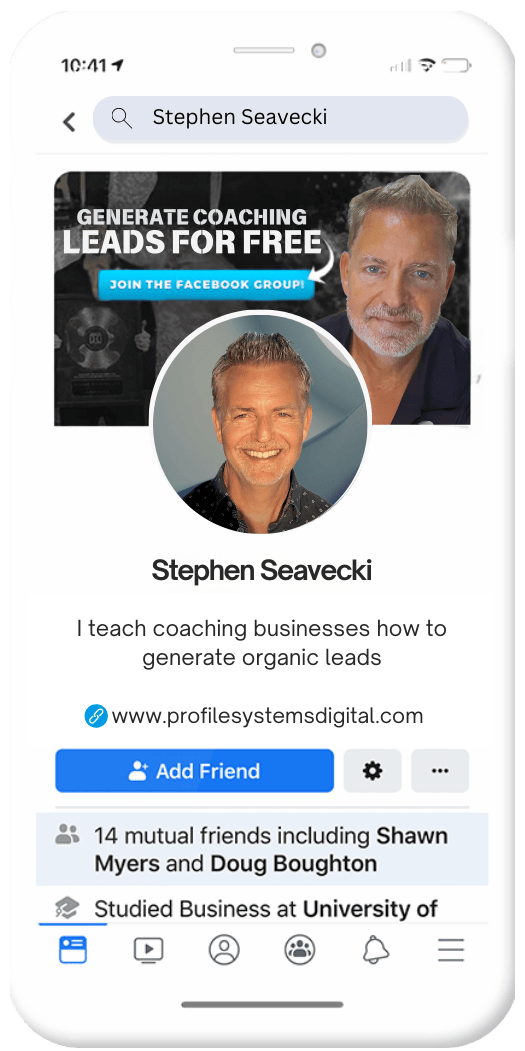
Task: Focus the Stephen Seavecki search field
Action: [x=280, y=119]
